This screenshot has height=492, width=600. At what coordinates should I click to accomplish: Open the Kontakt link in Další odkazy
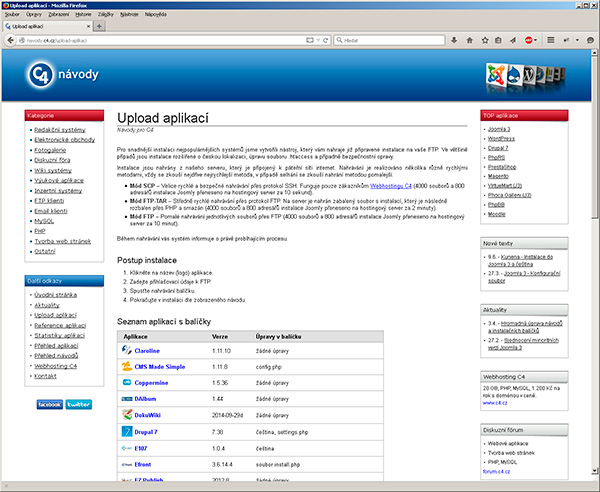click(46, 376)
